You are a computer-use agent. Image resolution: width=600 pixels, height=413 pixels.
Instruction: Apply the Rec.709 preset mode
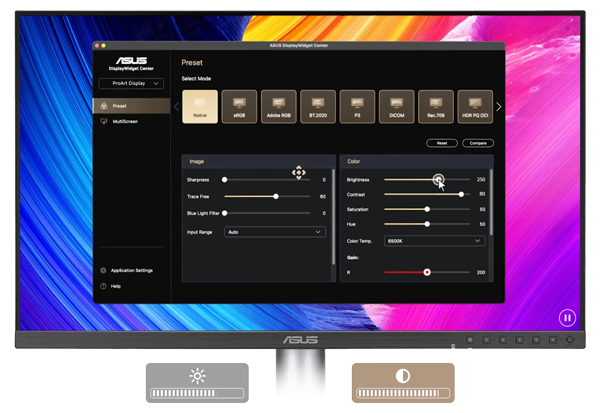click(436, 107)
